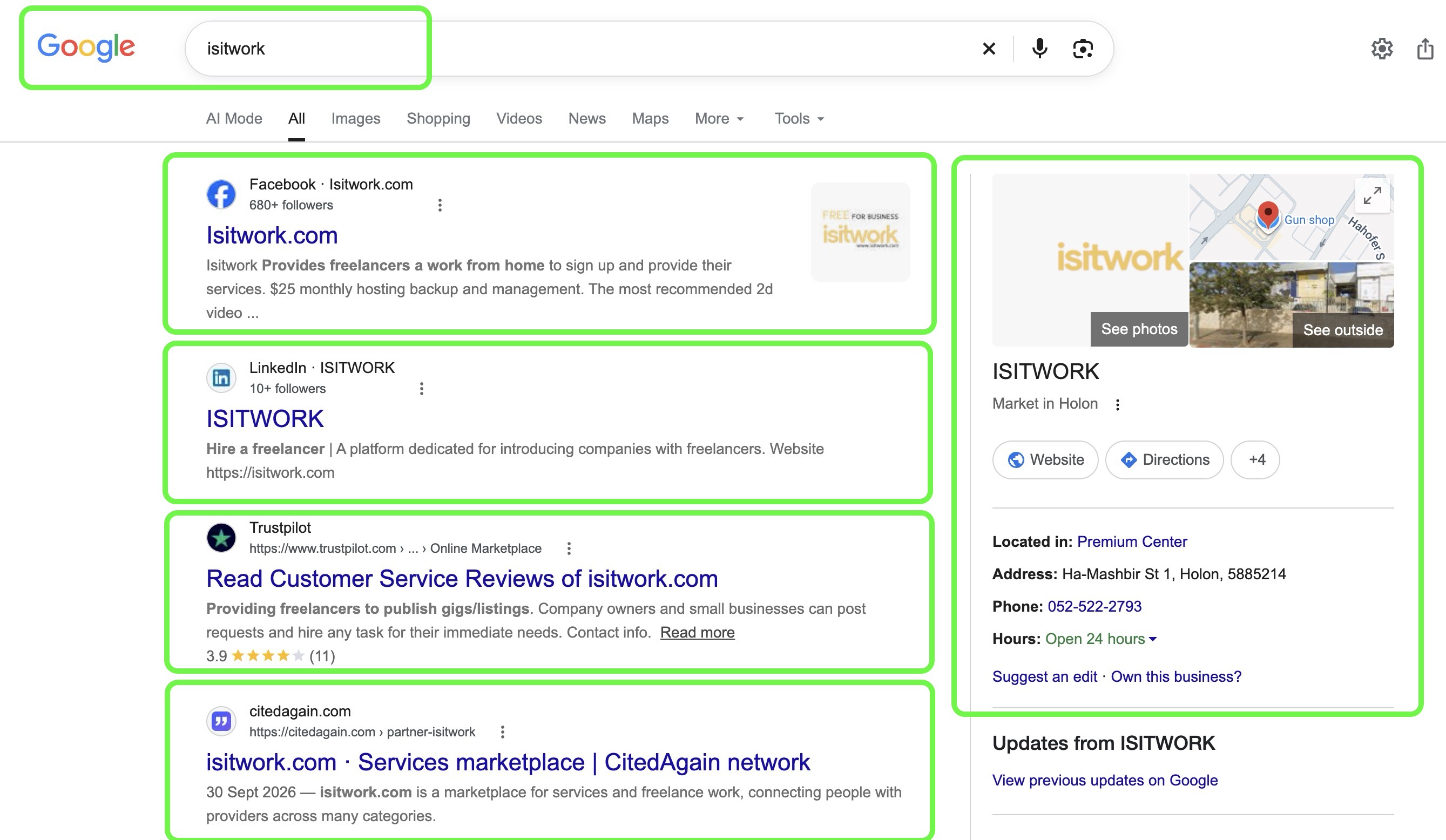1446x840 pixels.
Task: Open the Isitwork.com Facebook result title
Action: (272, 236)
